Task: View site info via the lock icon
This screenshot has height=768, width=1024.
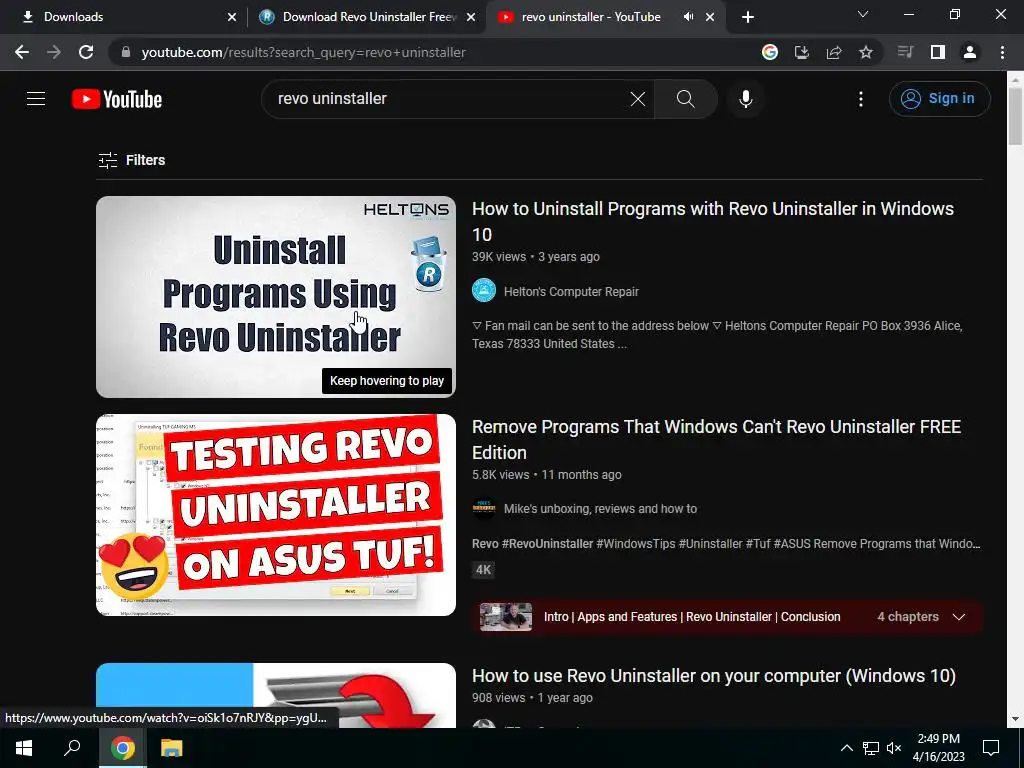Action: 126,52
